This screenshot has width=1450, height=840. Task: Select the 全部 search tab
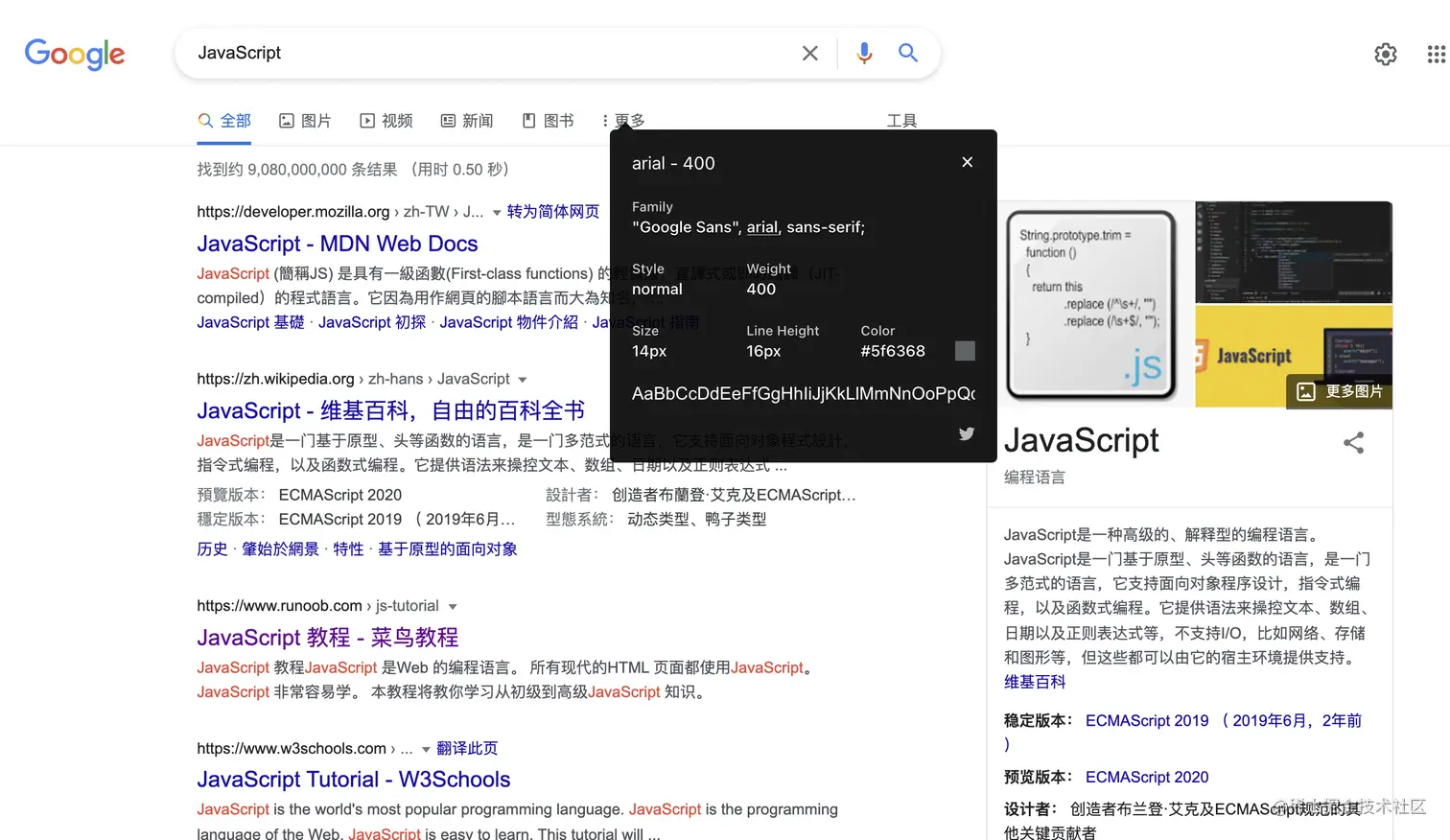224,121
